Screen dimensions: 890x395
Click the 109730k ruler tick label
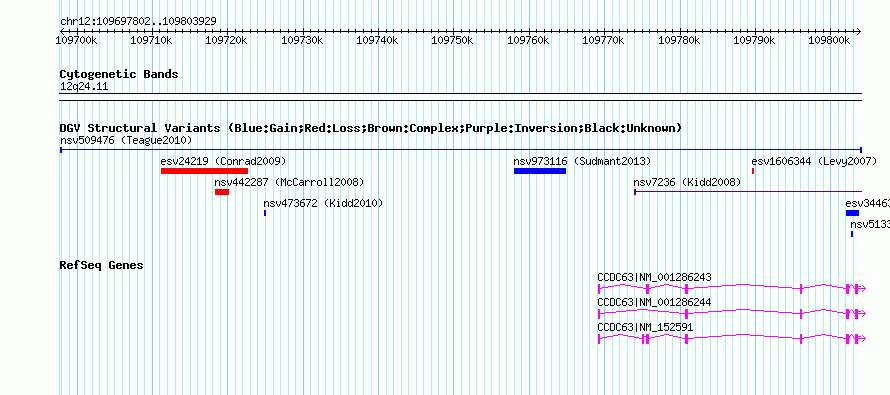[303, 40]
